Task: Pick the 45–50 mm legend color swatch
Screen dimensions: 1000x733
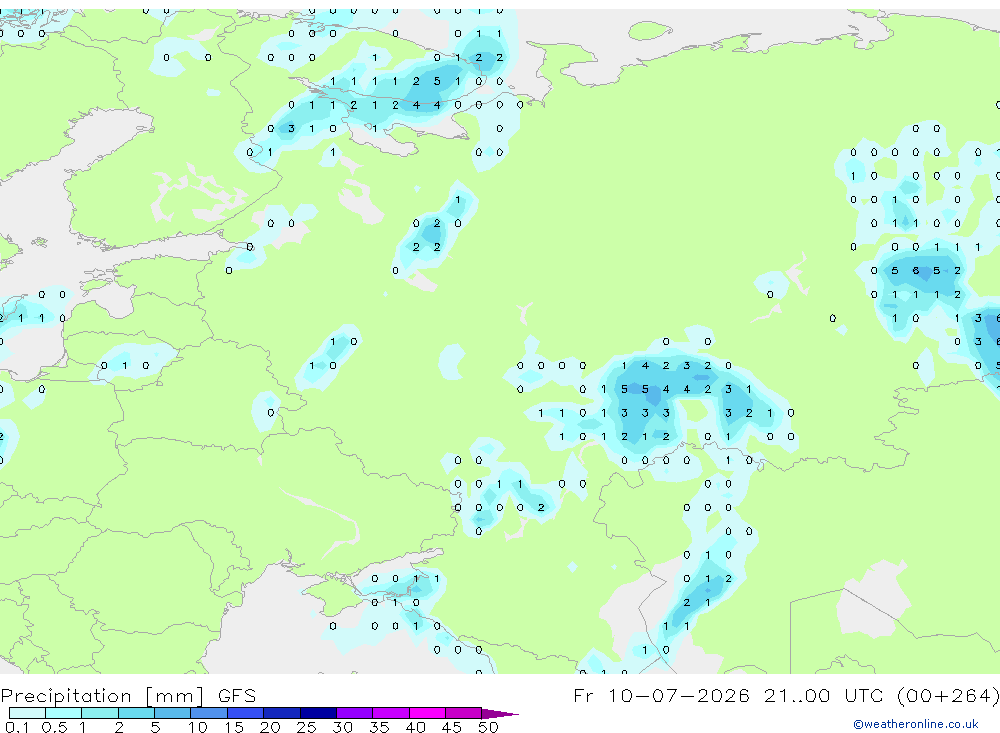Action: pyautogui.click(x=464, y=713)
